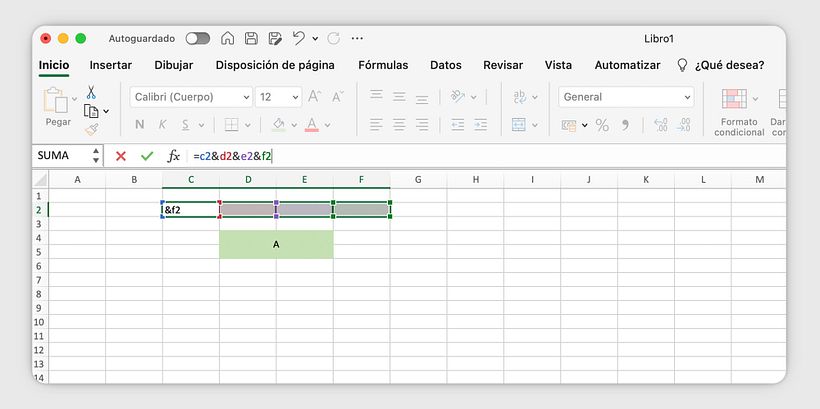This screenshot has height=409, width=820.
Task: Expand the copy options arrow
Action: pos(106,111)
